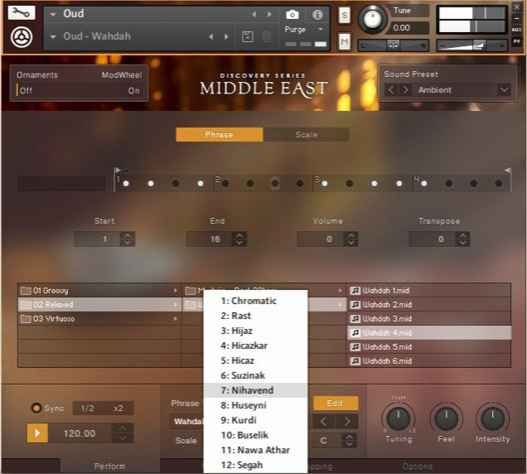Select Wahdah 3.mid file

click(x=429, y=319)
